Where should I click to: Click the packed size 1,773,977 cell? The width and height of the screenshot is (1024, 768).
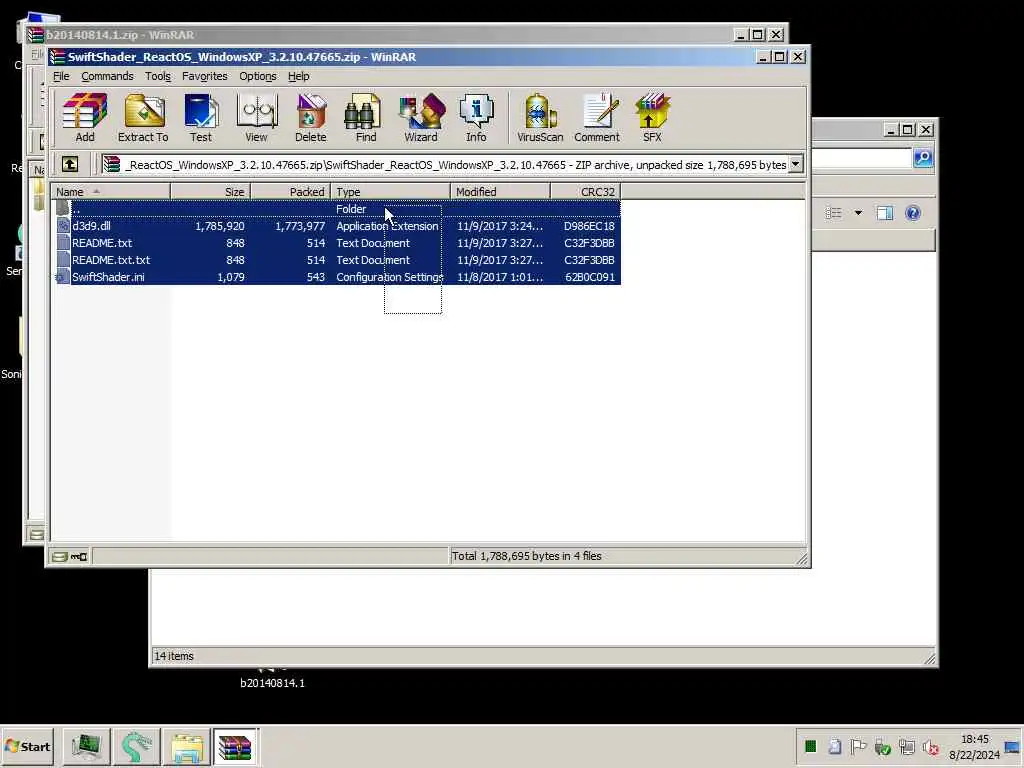click(x=299, y=226)
